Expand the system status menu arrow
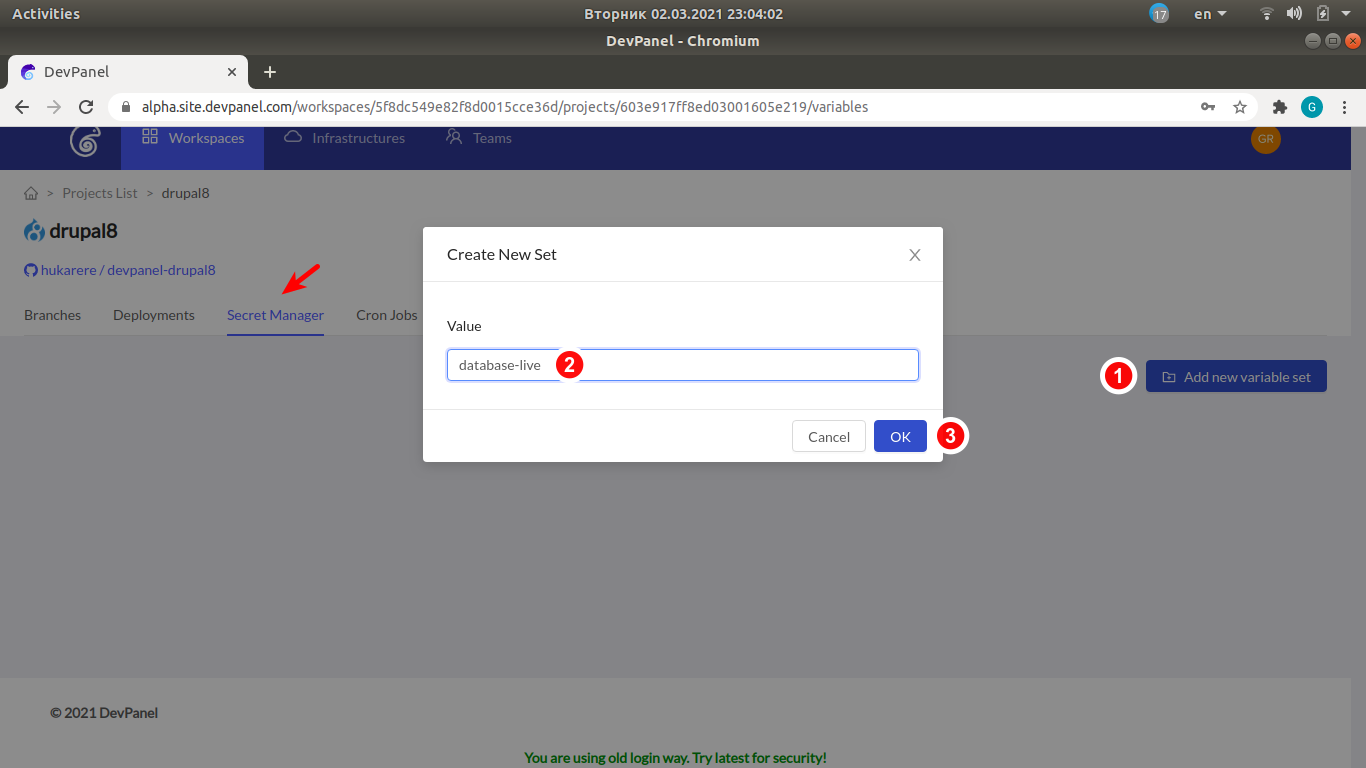This screenshot has width=1366, height=768. point(1346,14)
